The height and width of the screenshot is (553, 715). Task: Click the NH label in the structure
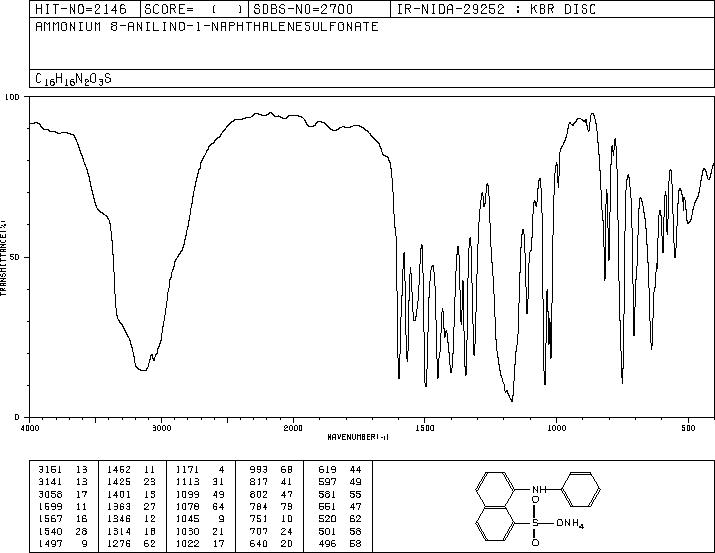coord(539,490)
